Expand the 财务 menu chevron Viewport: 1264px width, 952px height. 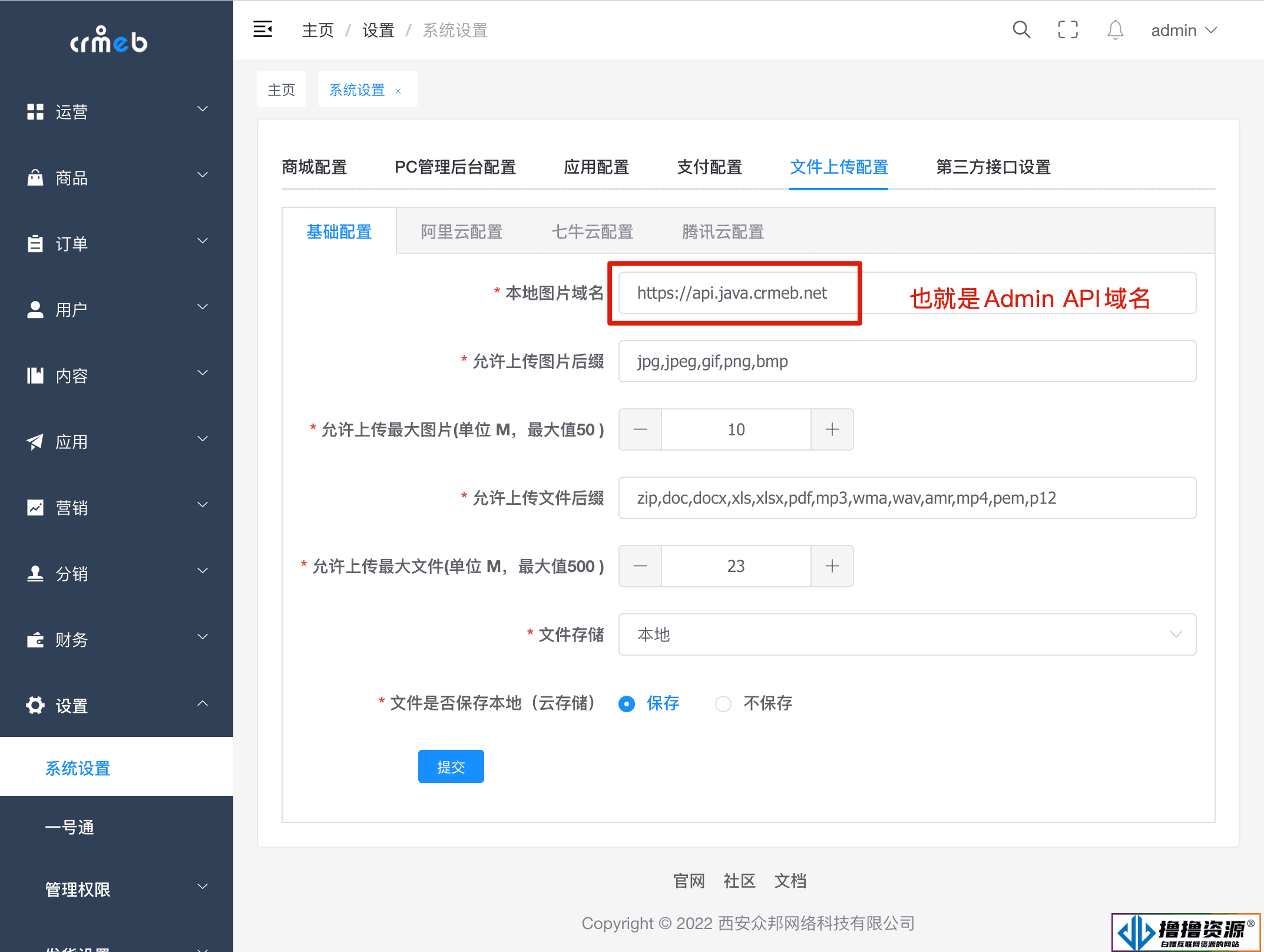coord(203,637)
